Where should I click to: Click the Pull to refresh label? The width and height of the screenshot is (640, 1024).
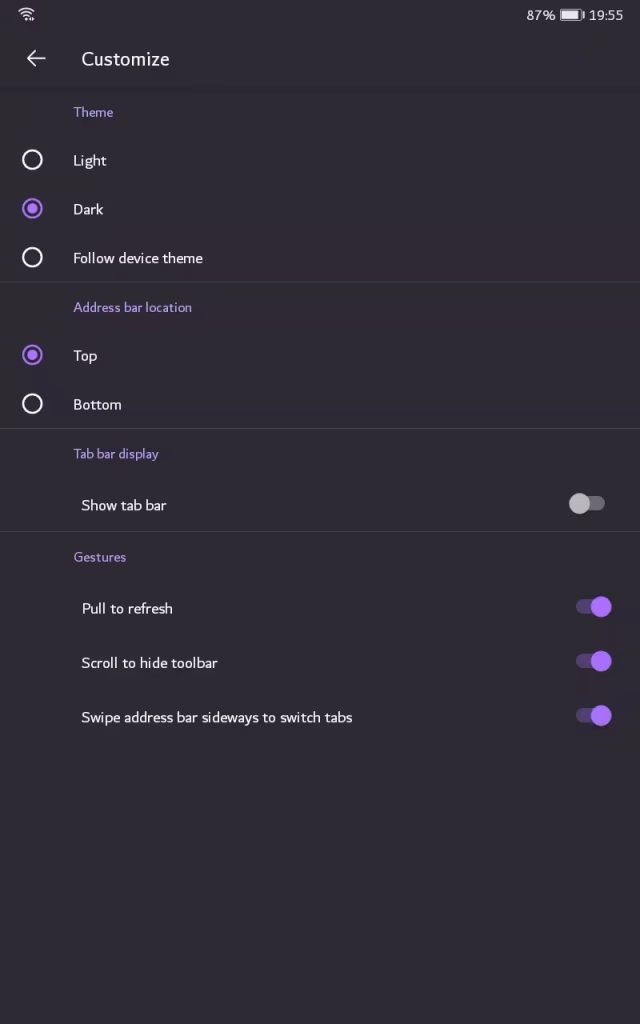(127, 607)
